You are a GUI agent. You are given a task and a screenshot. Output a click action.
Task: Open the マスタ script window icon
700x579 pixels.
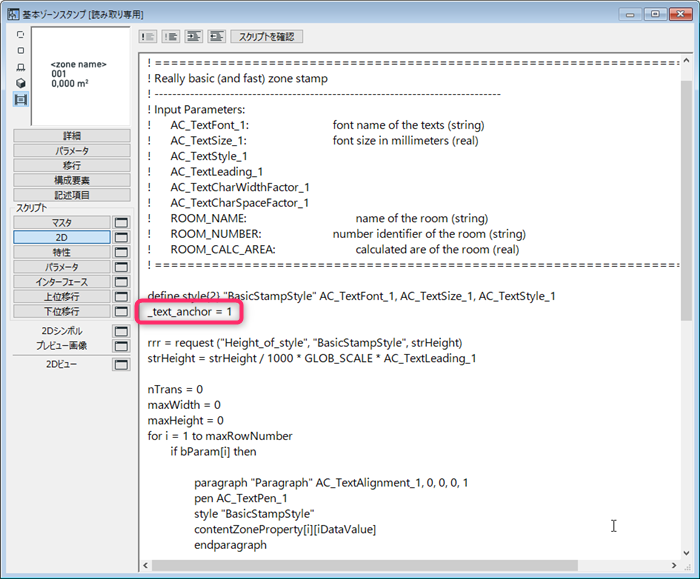point(121,222)
